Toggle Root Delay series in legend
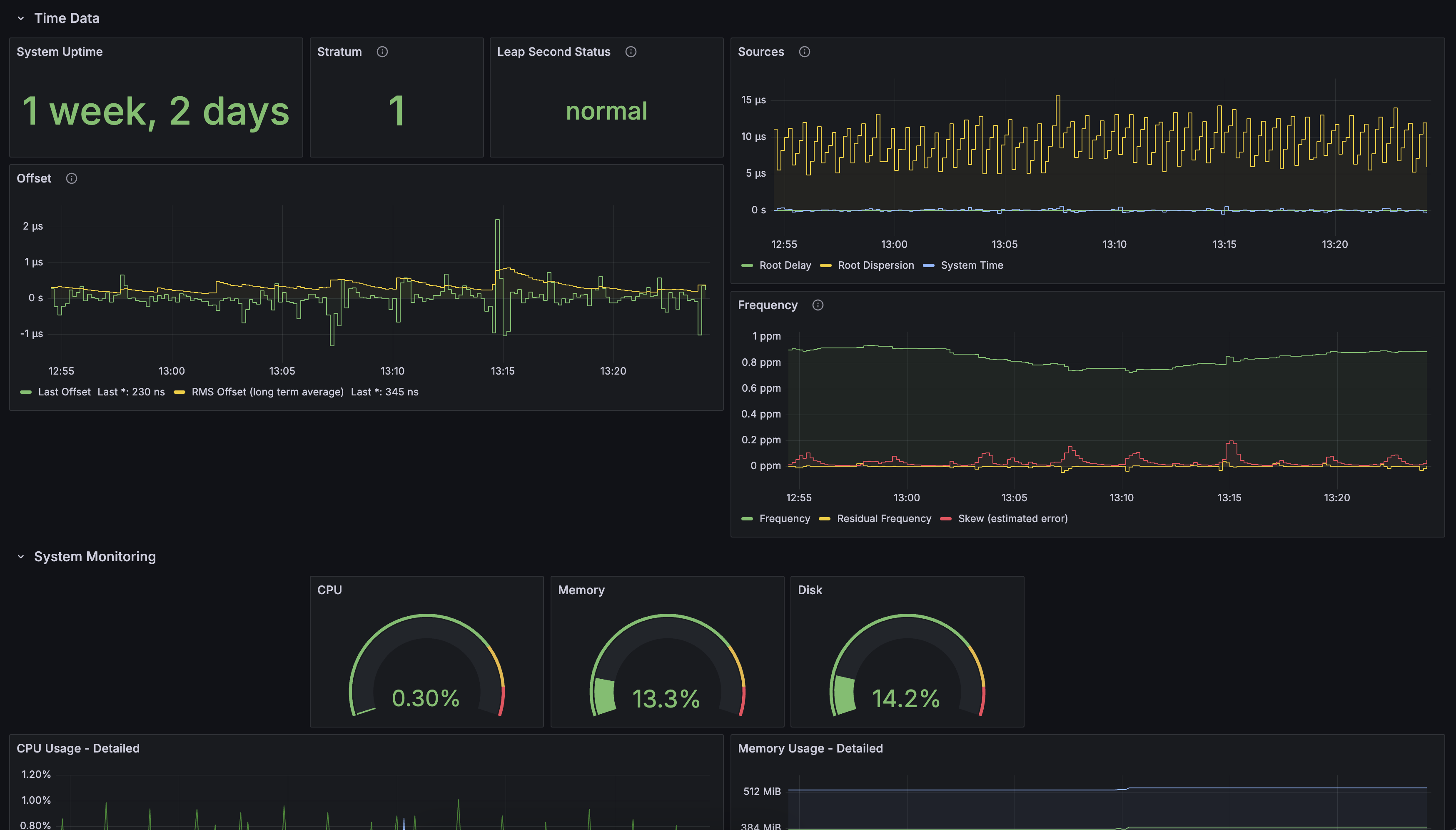 point(784,265)
